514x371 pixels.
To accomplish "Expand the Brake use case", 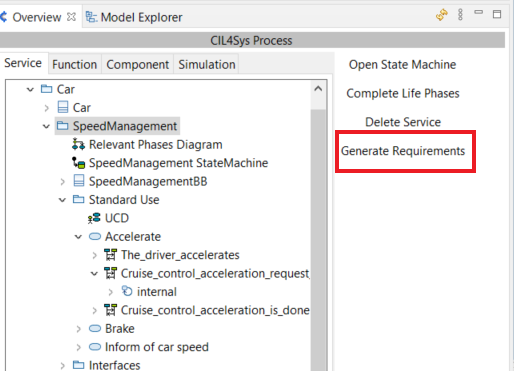I will [78, 329].
